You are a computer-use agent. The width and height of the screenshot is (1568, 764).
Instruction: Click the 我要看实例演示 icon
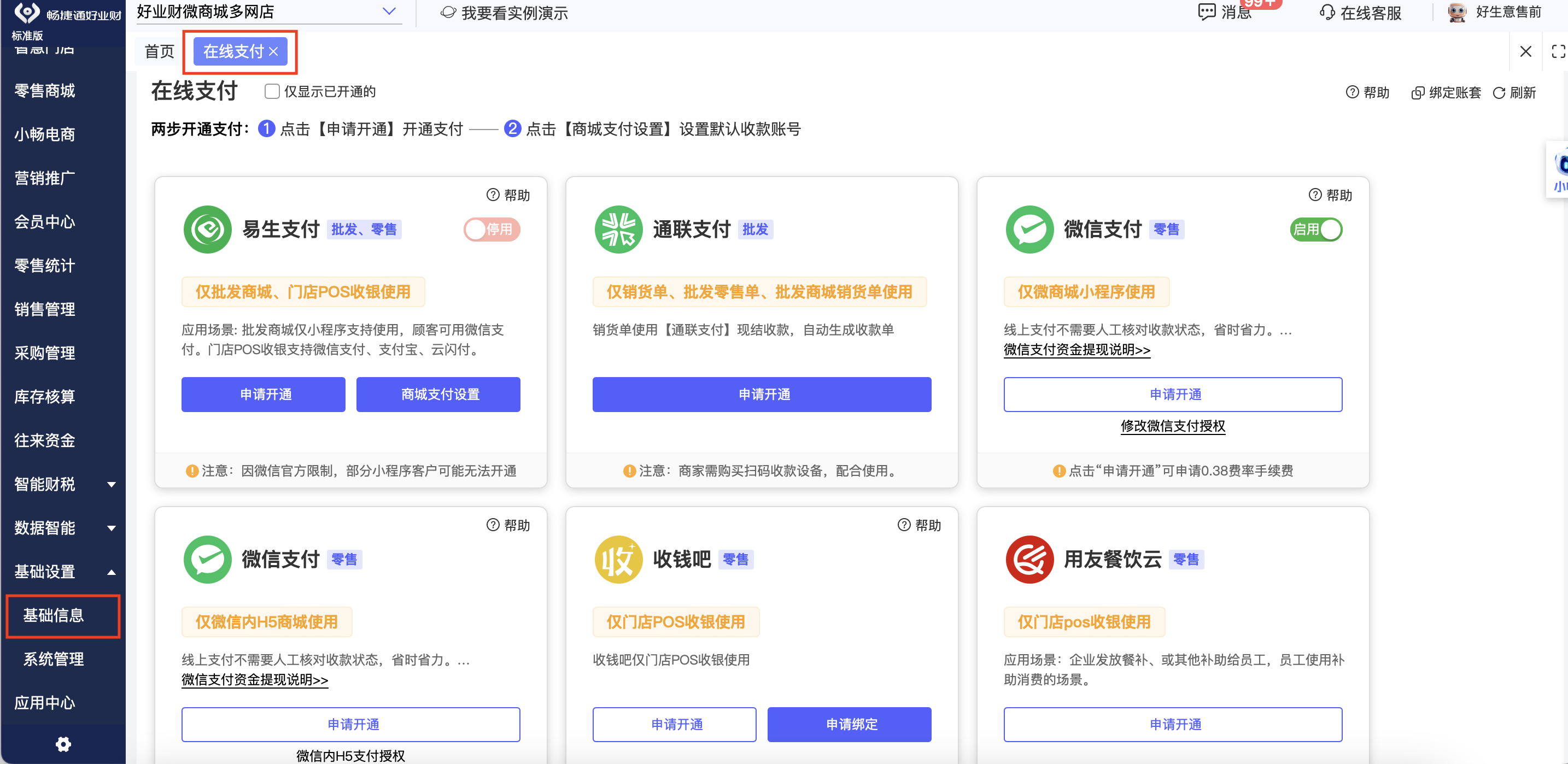pyautogui.click(x=448, y=12)
